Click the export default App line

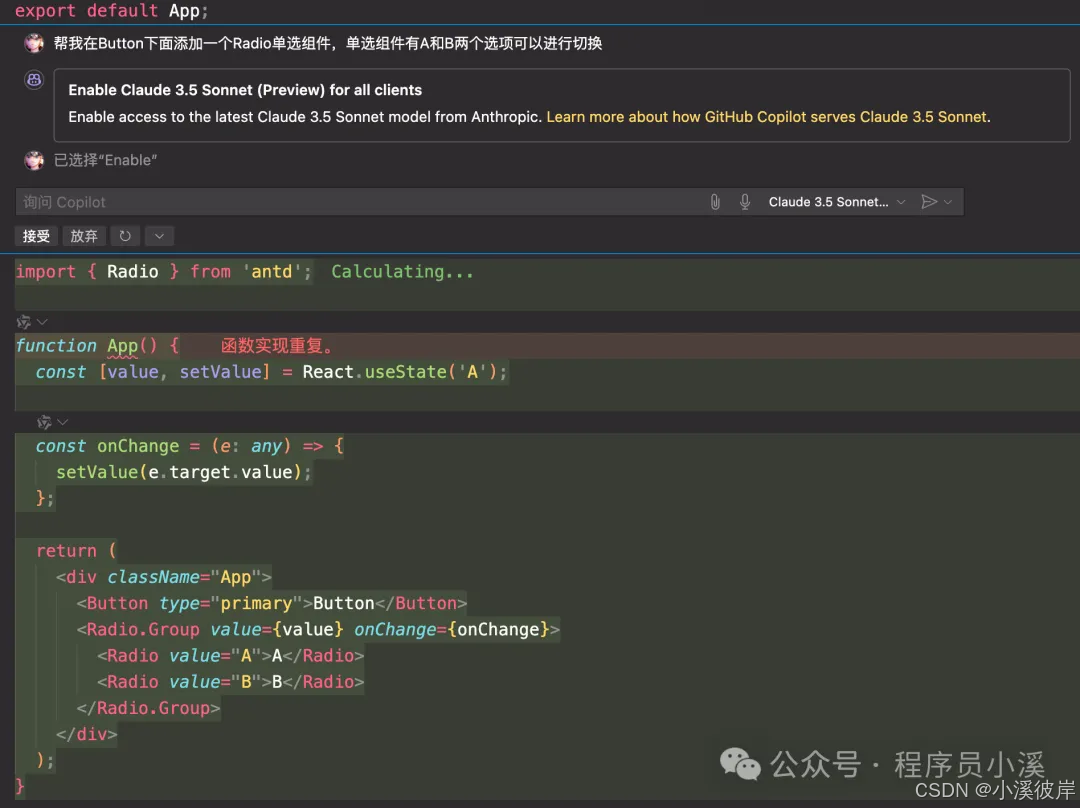tap(111, 11)
